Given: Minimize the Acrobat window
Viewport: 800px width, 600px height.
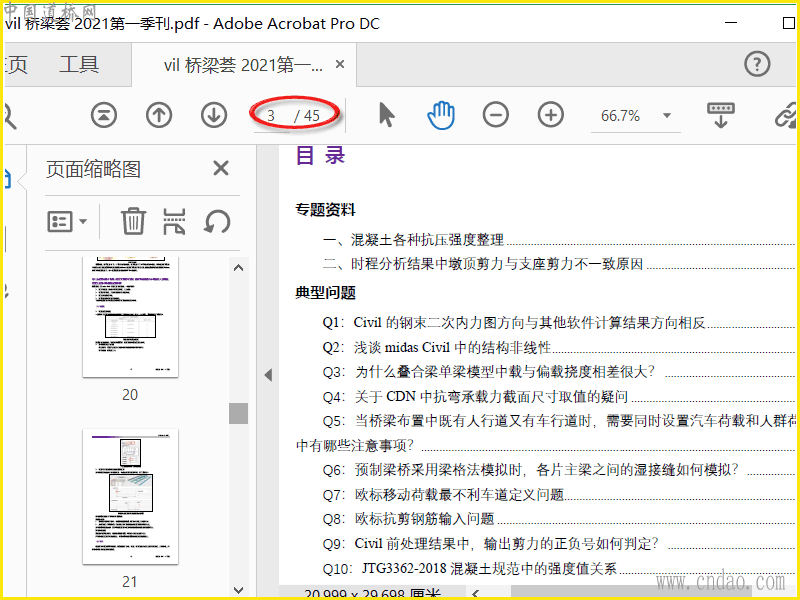Looking at the screenshot, I should (x=731, y=23).
